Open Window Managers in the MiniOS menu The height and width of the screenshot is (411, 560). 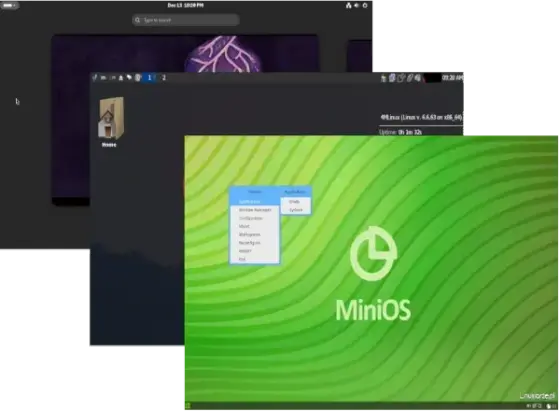pyautogui.click(x=254, y=210)
